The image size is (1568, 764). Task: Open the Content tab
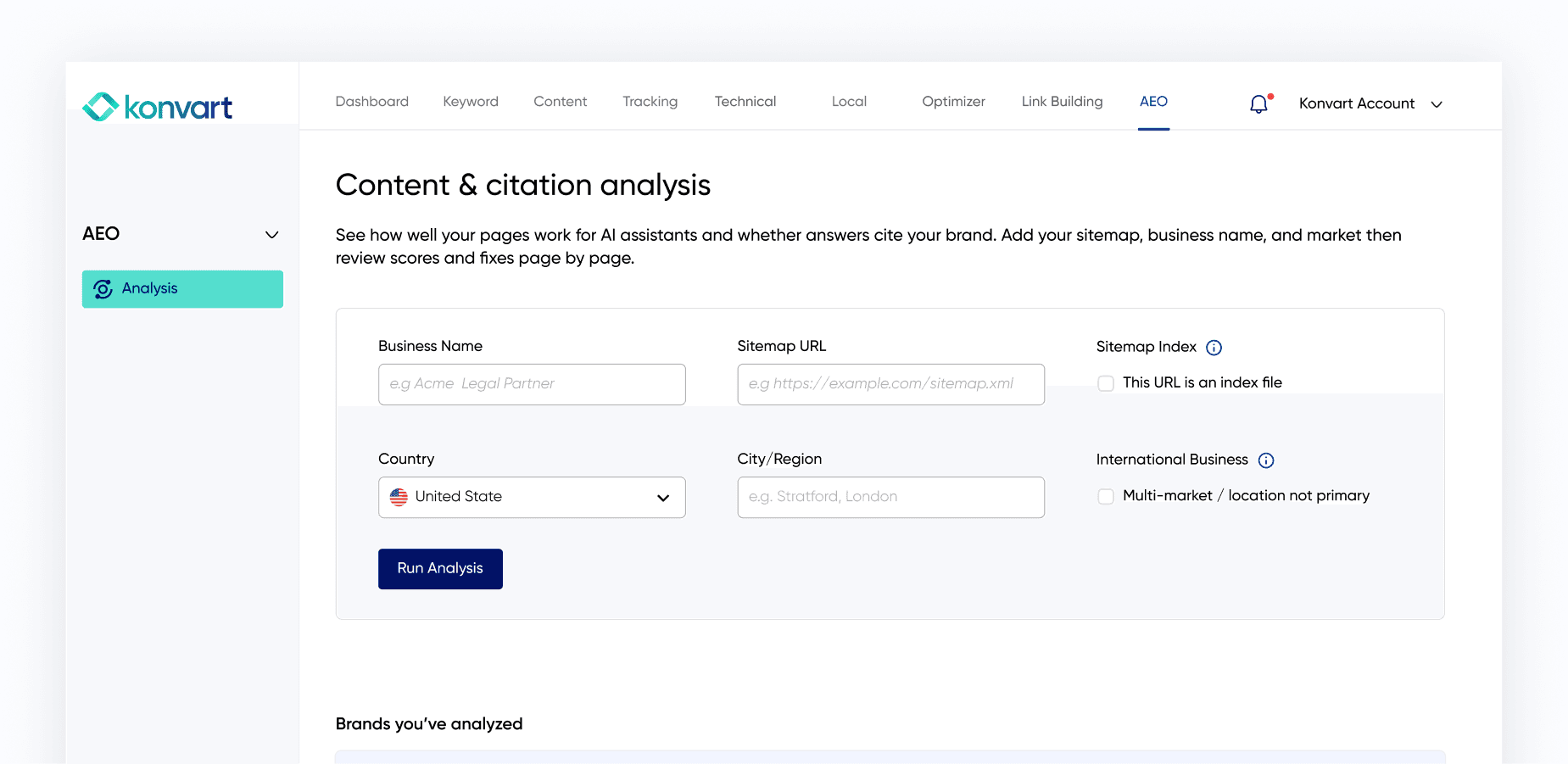pos(561,102)
